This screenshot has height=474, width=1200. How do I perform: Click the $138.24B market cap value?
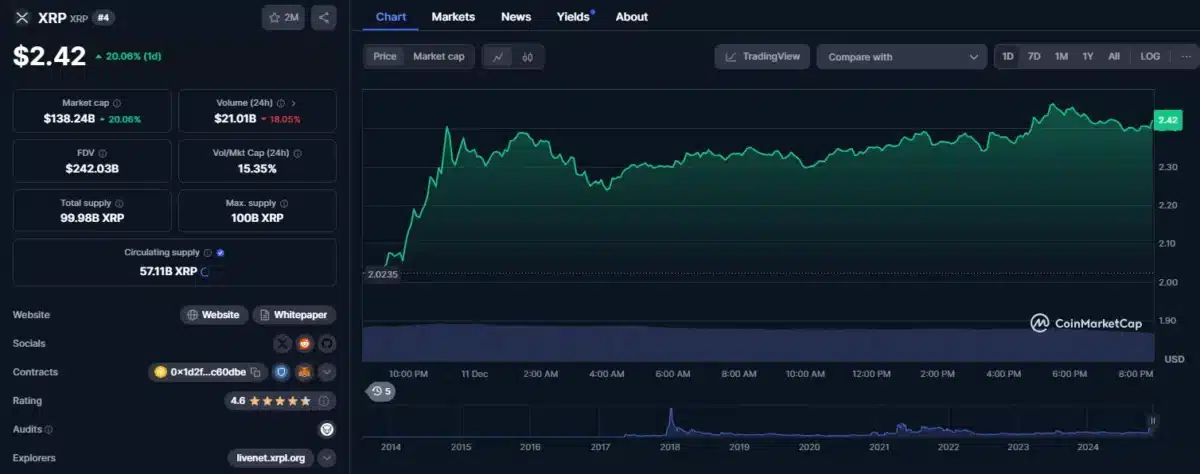(69, 119)
